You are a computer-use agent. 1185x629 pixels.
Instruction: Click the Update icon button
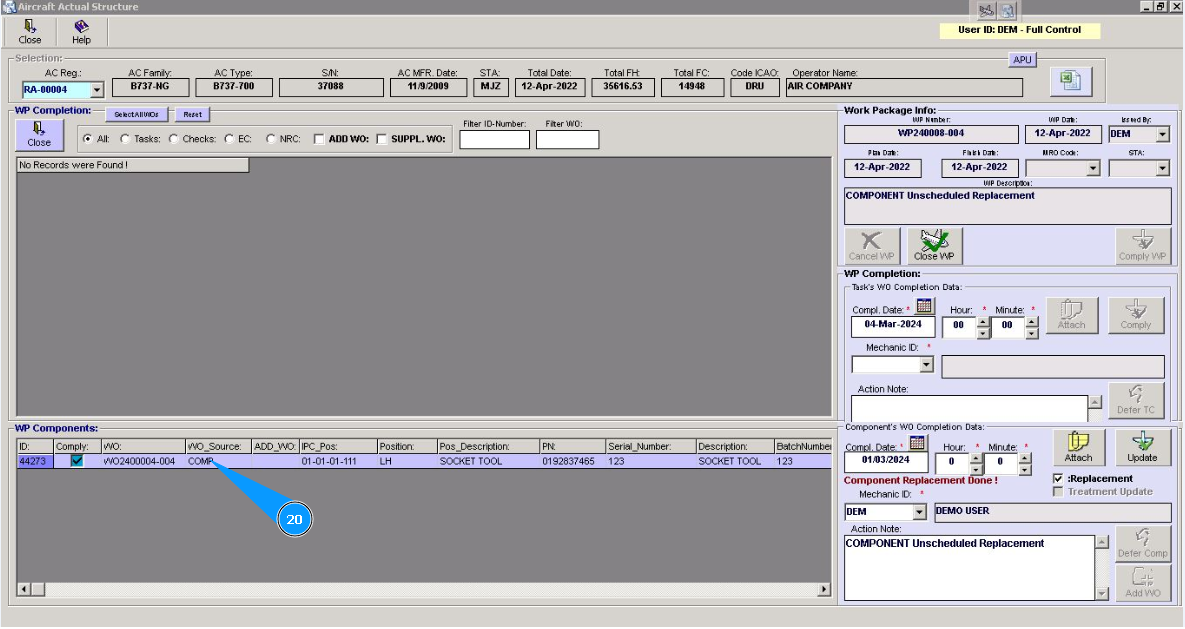point(1142,446)
